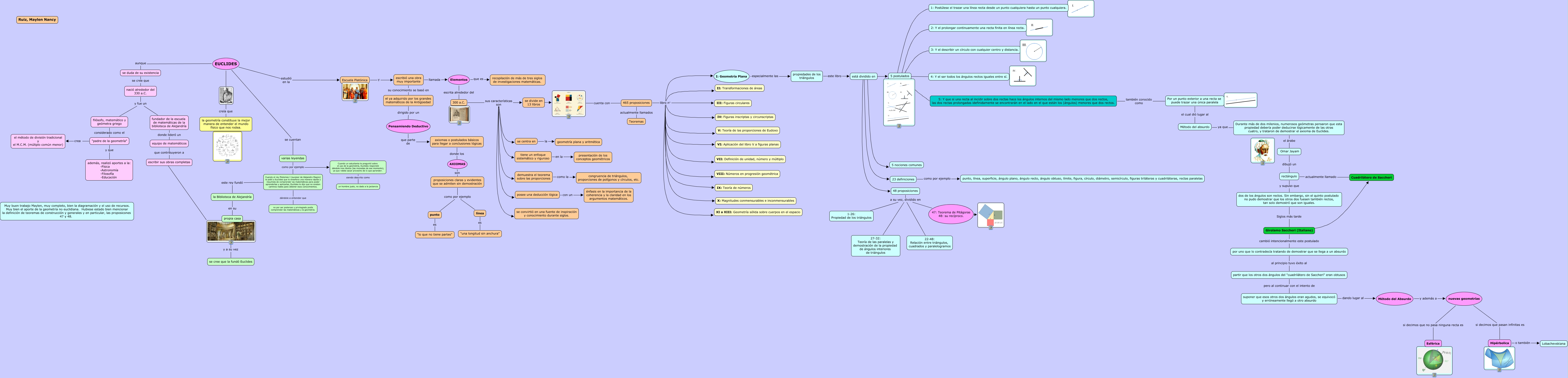Click the 'se divide en 13 libros' node
The image size is (1568, 378).
click(534, 103)
